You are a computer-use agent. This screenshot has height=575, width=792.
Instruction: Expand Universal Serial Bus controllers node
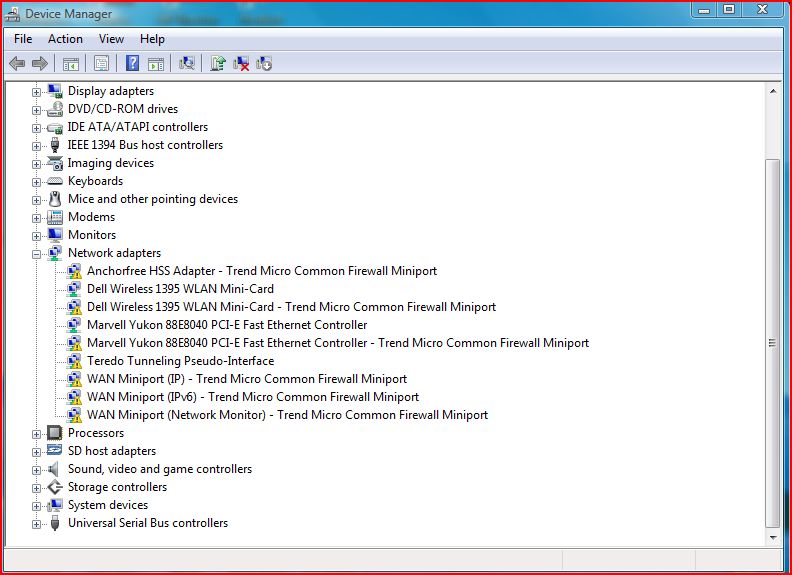(x=36, y=524)
